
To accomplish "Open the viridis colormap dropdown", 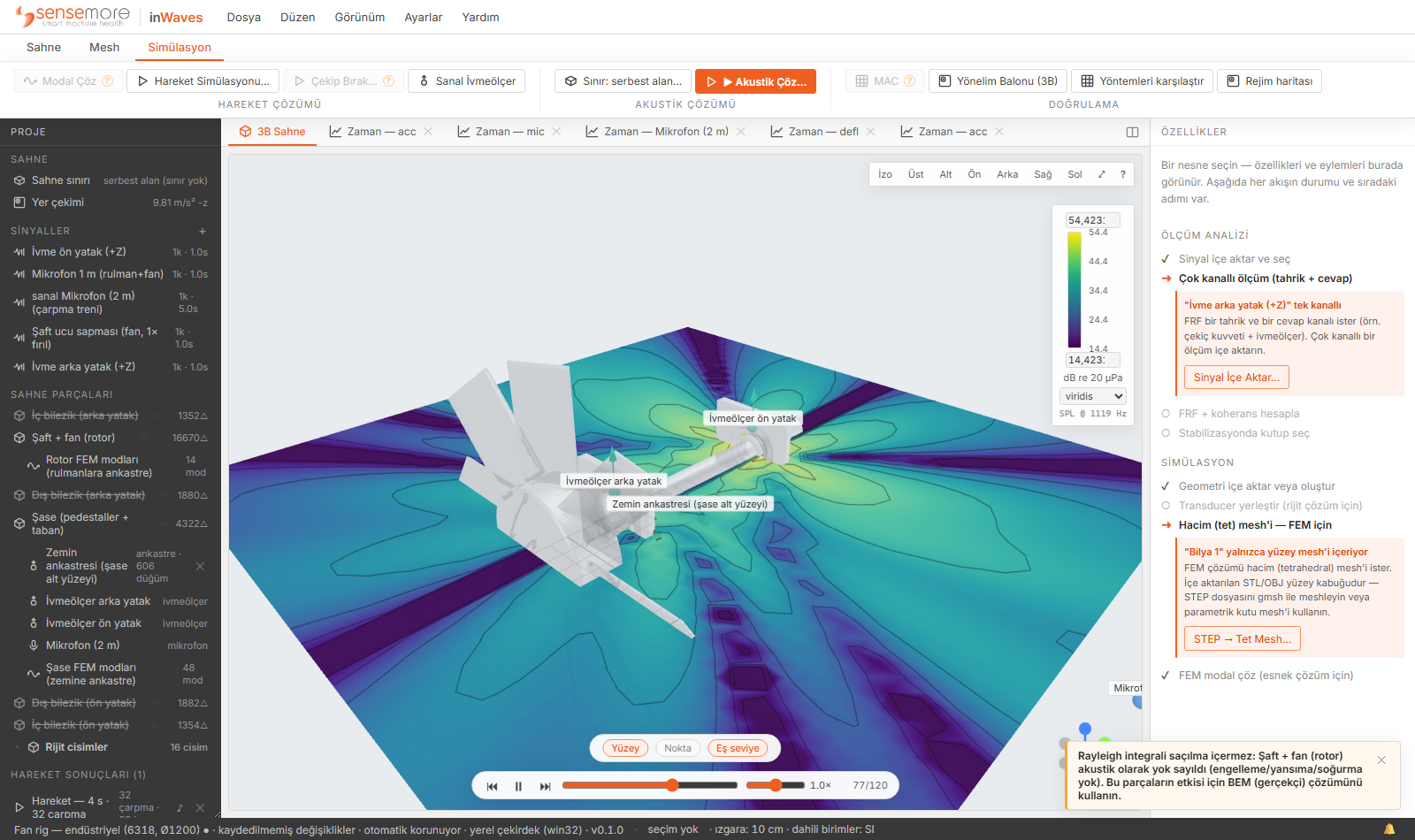I will (x=1093, y=396).
